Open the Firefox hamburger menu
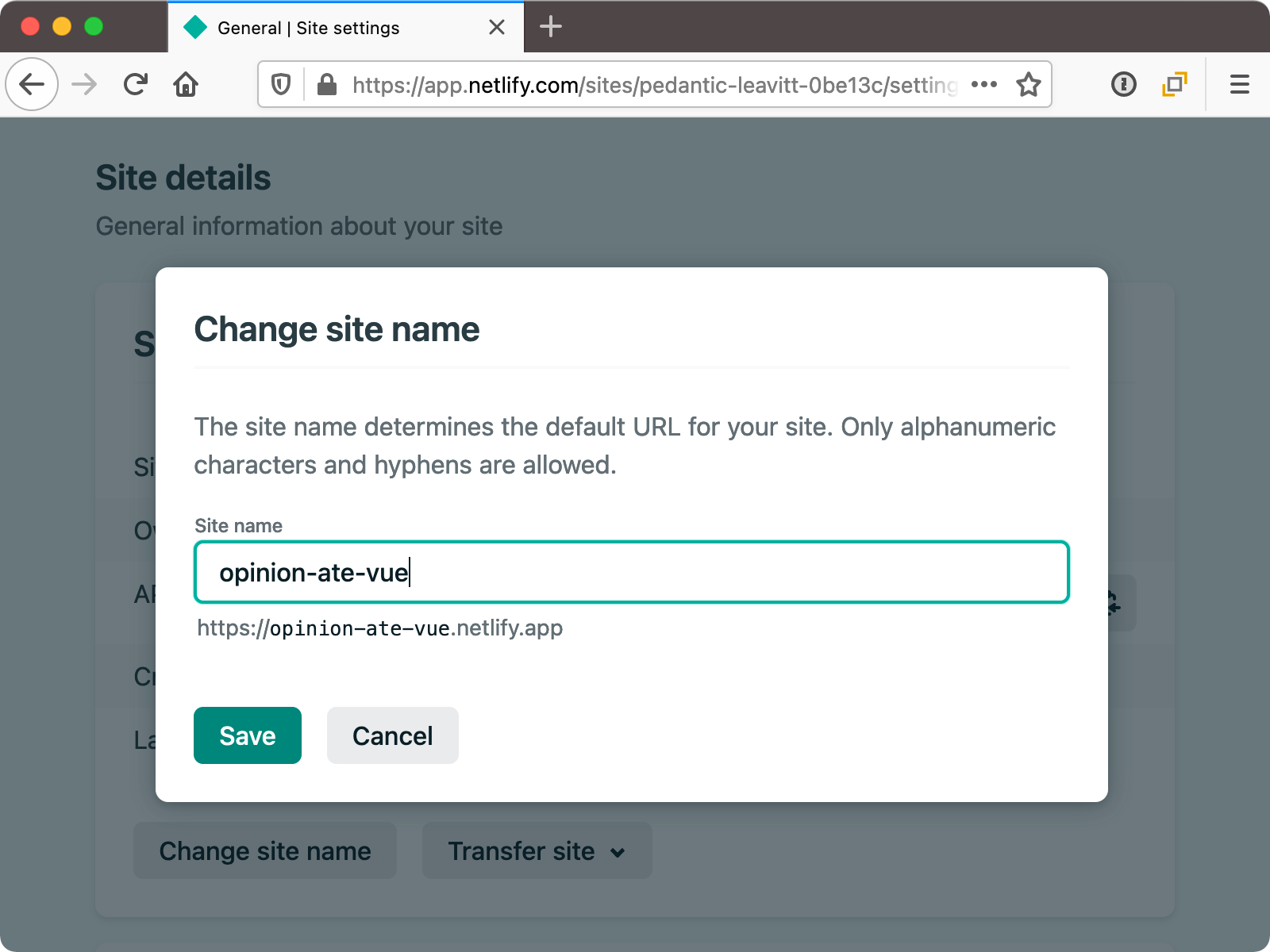Image resolution: width=1270 pixels, height=952 pixels. coord(1240,84)
